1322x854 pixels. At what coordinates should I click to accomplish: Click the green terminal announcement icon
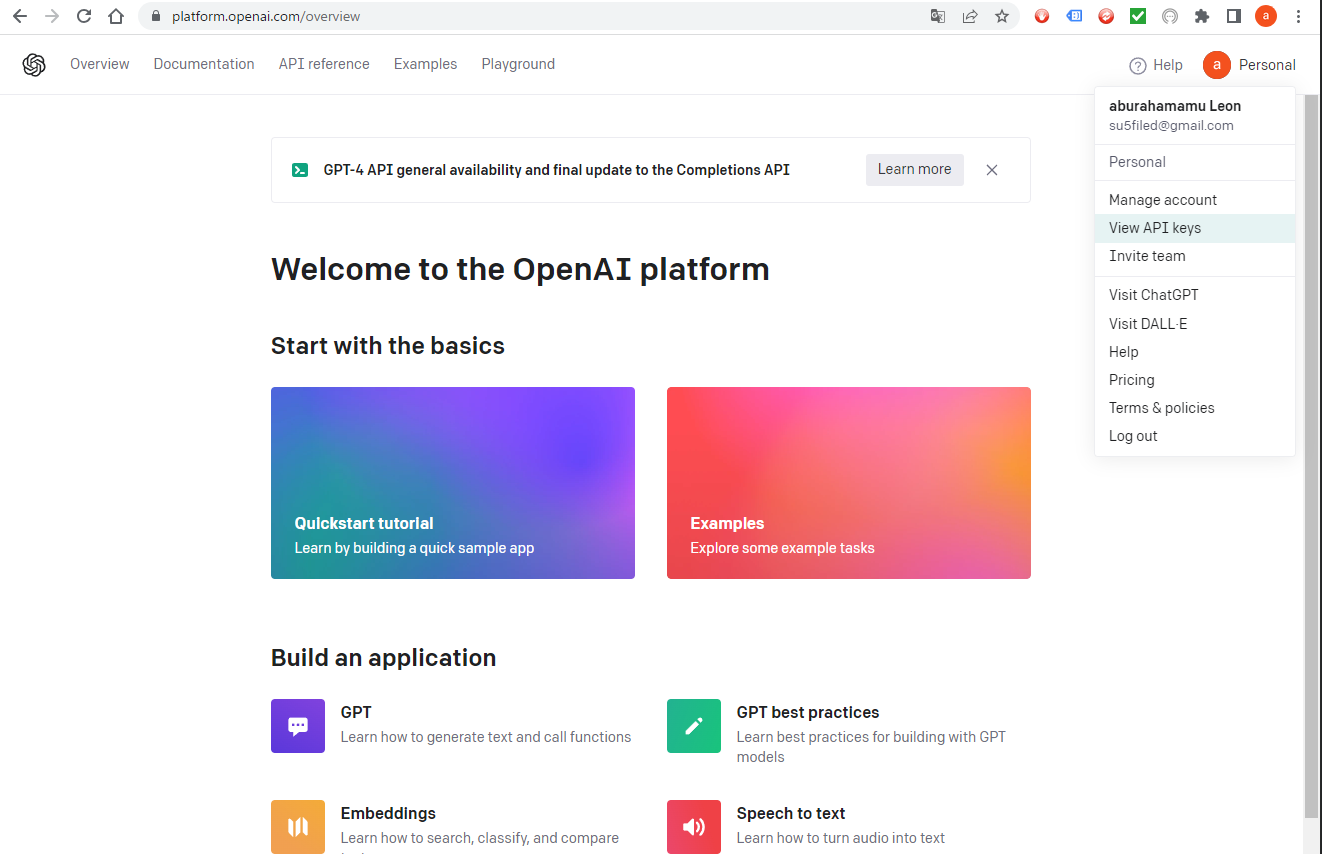pos(300,170)
